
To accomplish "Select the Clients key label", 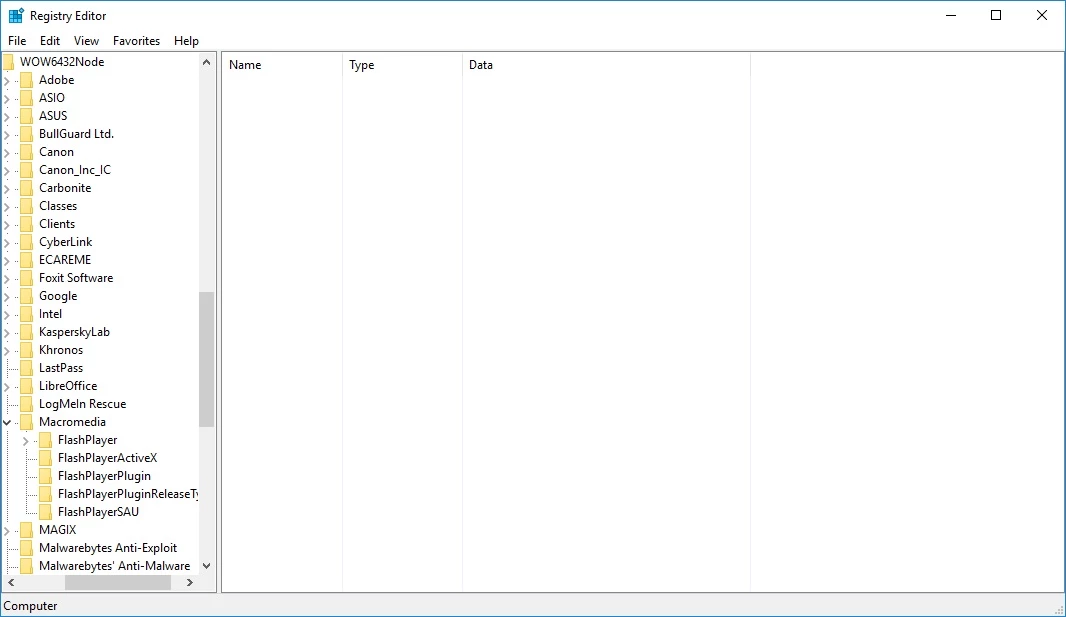I will tap(57, 224).
